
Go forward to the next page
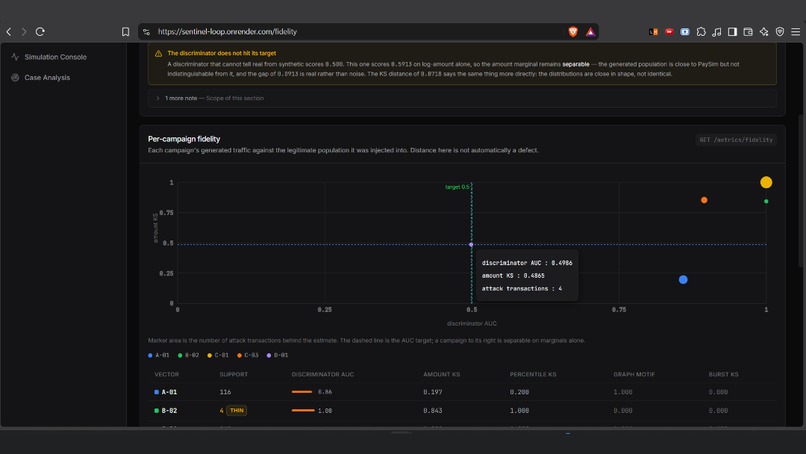tap(24, 32)
